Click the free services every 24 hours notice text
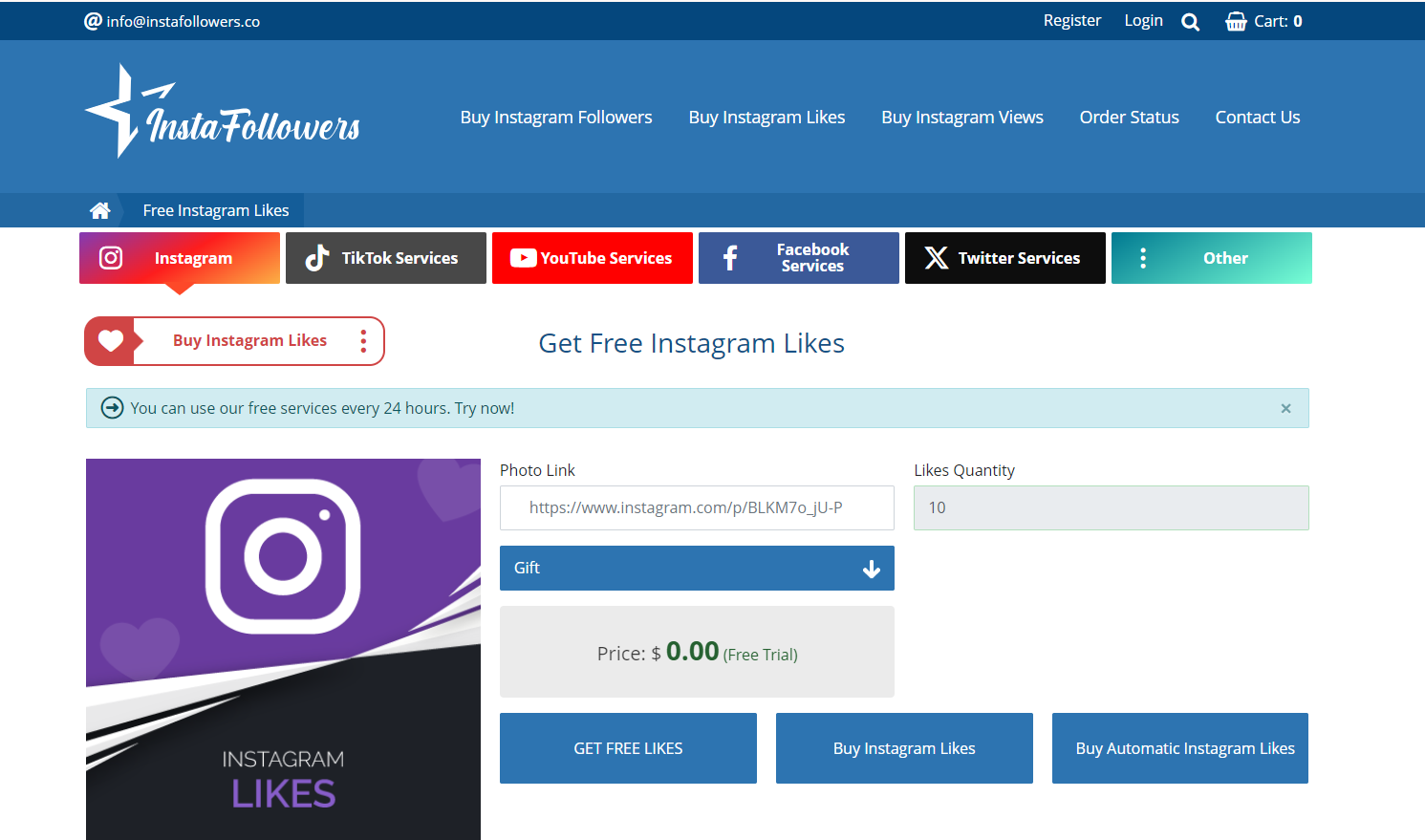 (322, 408)
